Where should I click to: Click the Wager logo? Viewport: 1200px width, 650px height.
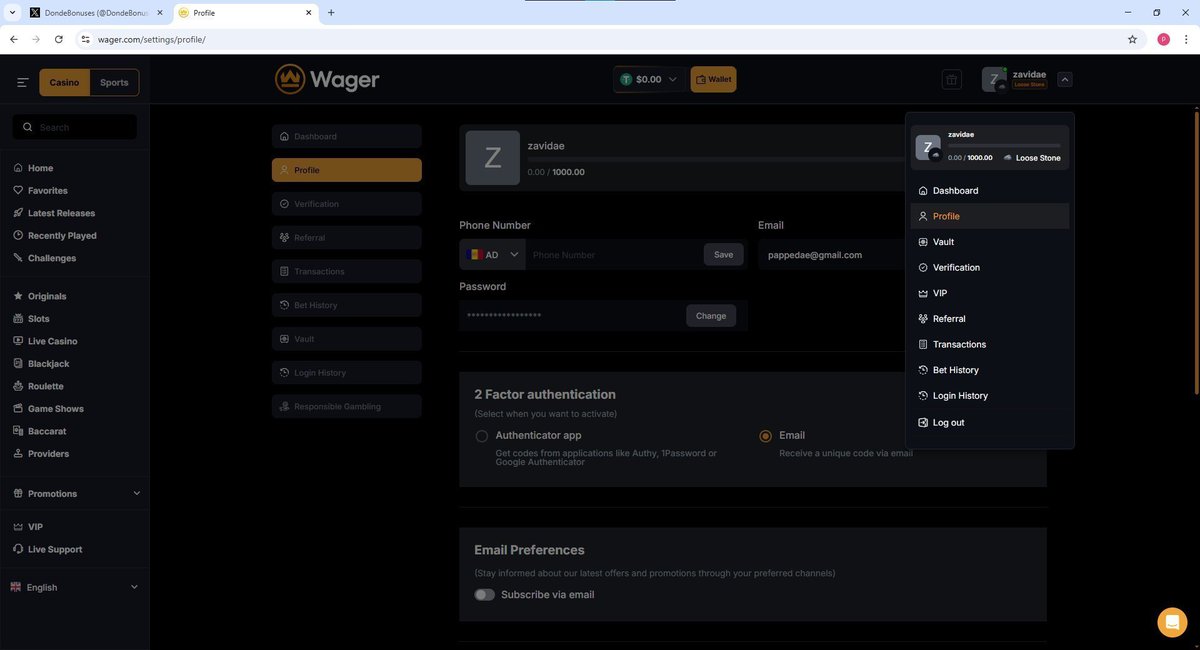coord(327,79)
